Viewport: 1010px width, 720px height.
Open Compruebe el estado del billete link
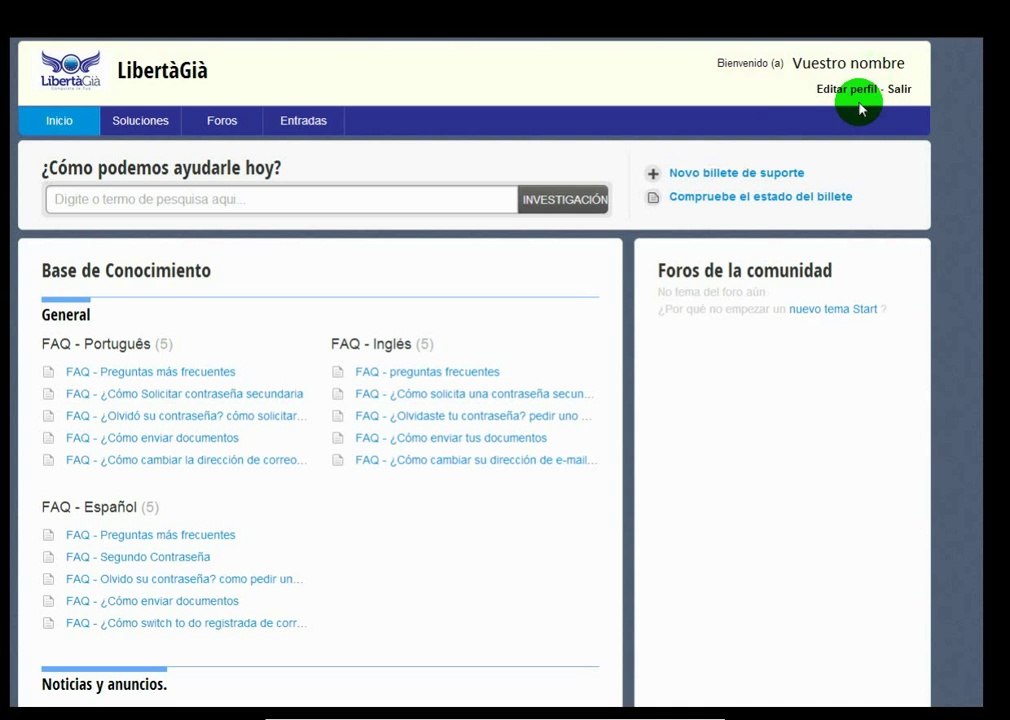pos(760,196)
